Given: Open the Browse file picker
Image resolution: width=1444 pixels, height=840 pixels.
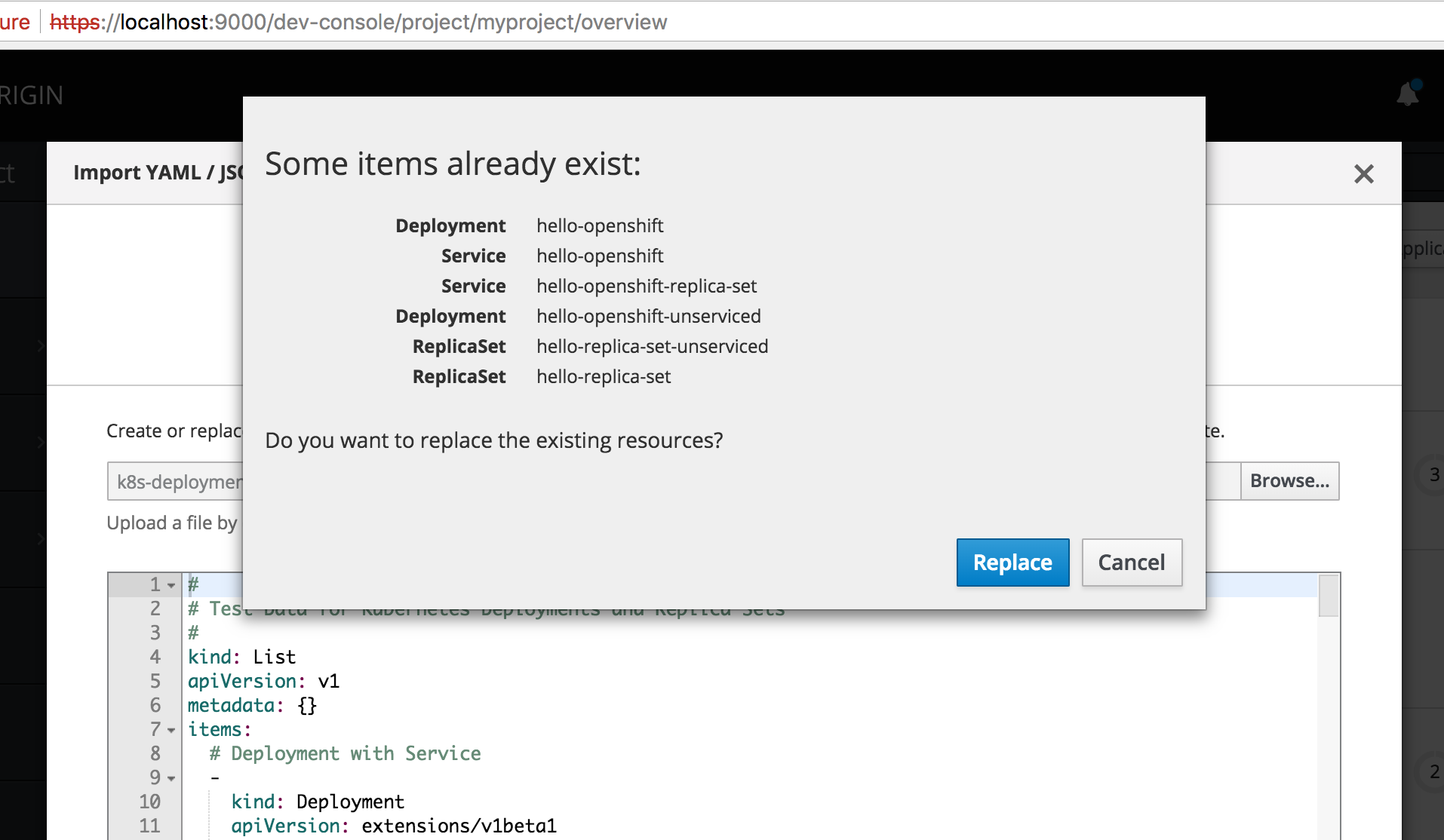Looking at the screenshot, I should (x=1289, y=480).
